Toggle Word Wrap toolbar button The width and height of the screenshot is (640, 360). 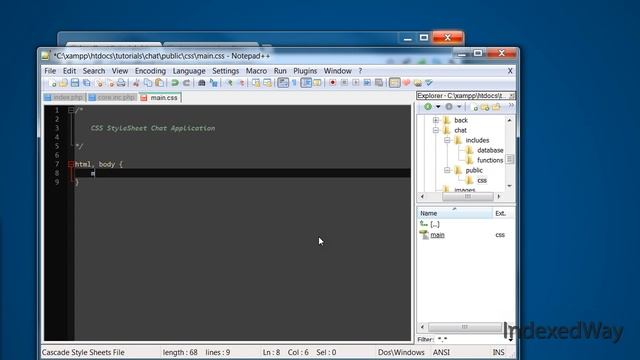pos(283,83)
